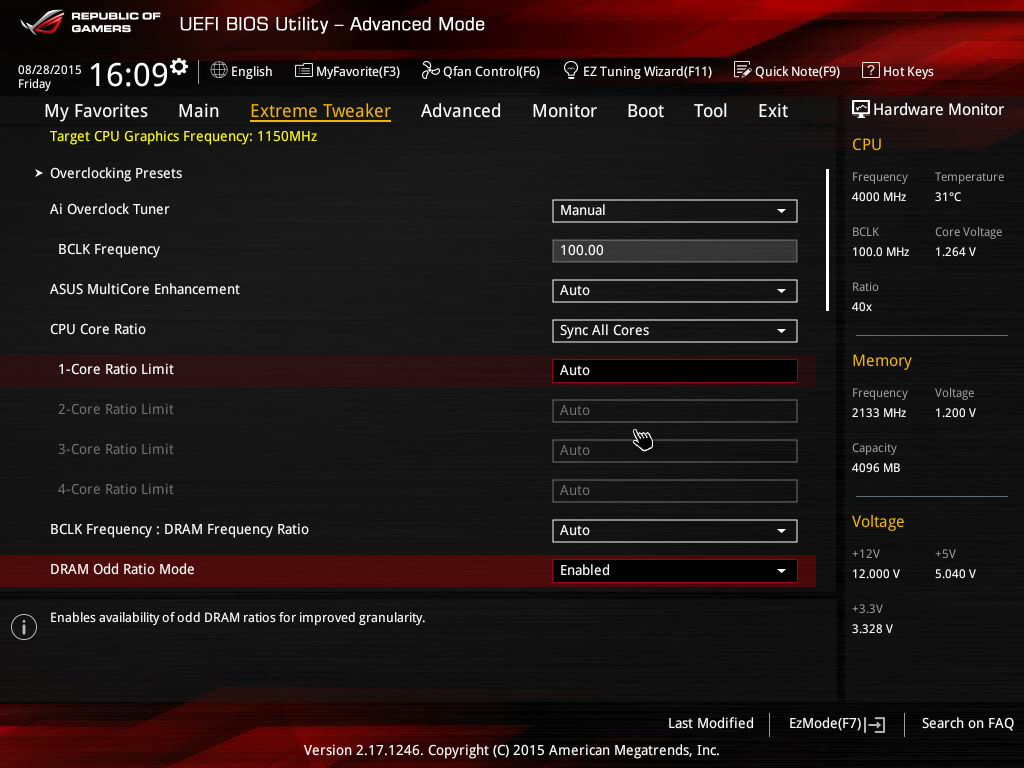Screen dimensions: 1024x768
Task: Go to the Monitor tab
Action: pos(564,111)
